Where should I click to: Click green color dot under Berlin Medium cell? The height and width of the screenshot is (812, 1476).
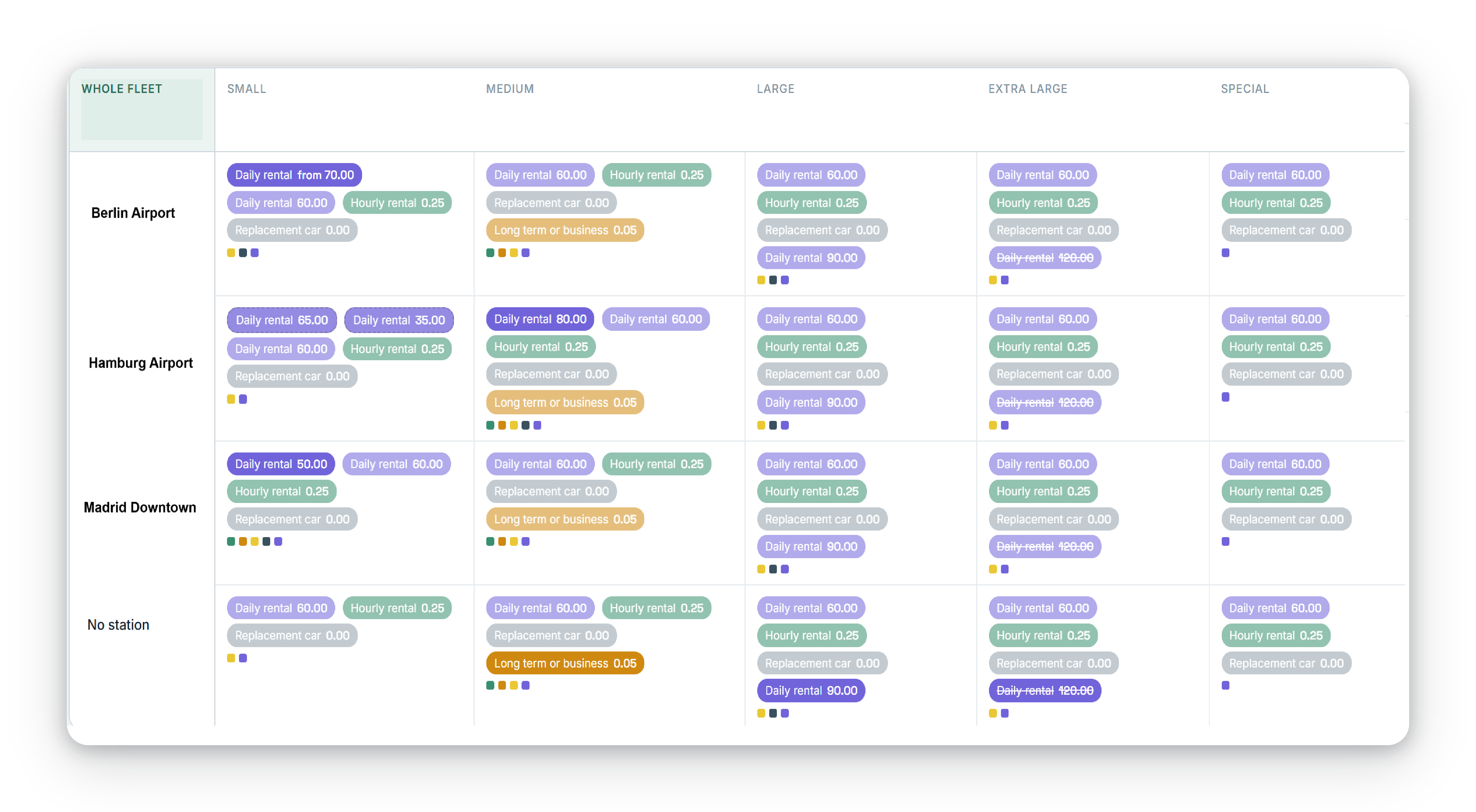click(490, 253)
